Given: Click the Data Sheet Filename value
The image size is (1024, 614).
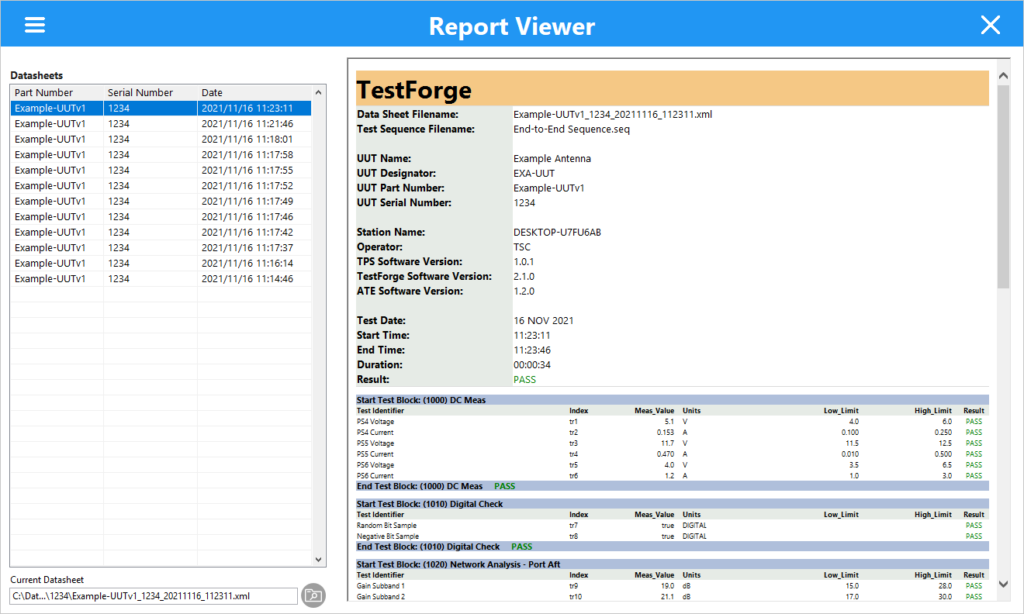Looking at the screenshot, I should click(x=613, y=114).
